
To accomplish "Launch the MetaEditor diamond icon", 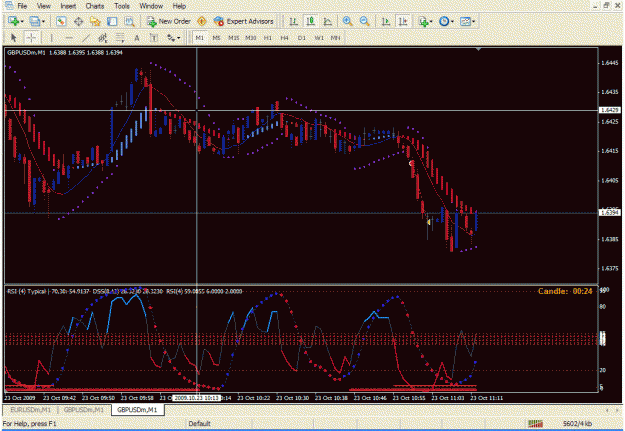I will (x=202, y=21).
